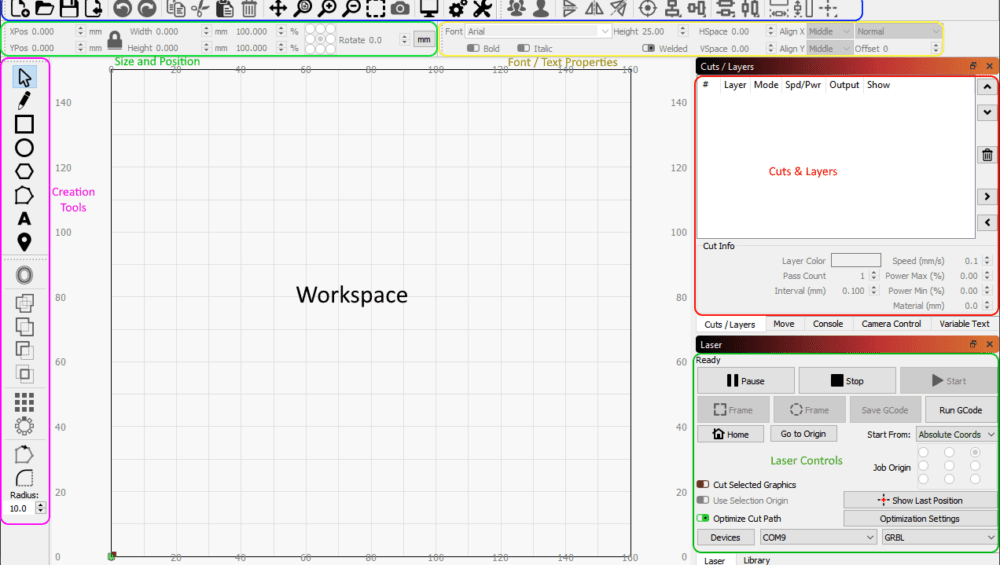Switch to the Variable Text tab
The image size is (1000, 565).
pos(964,324)
